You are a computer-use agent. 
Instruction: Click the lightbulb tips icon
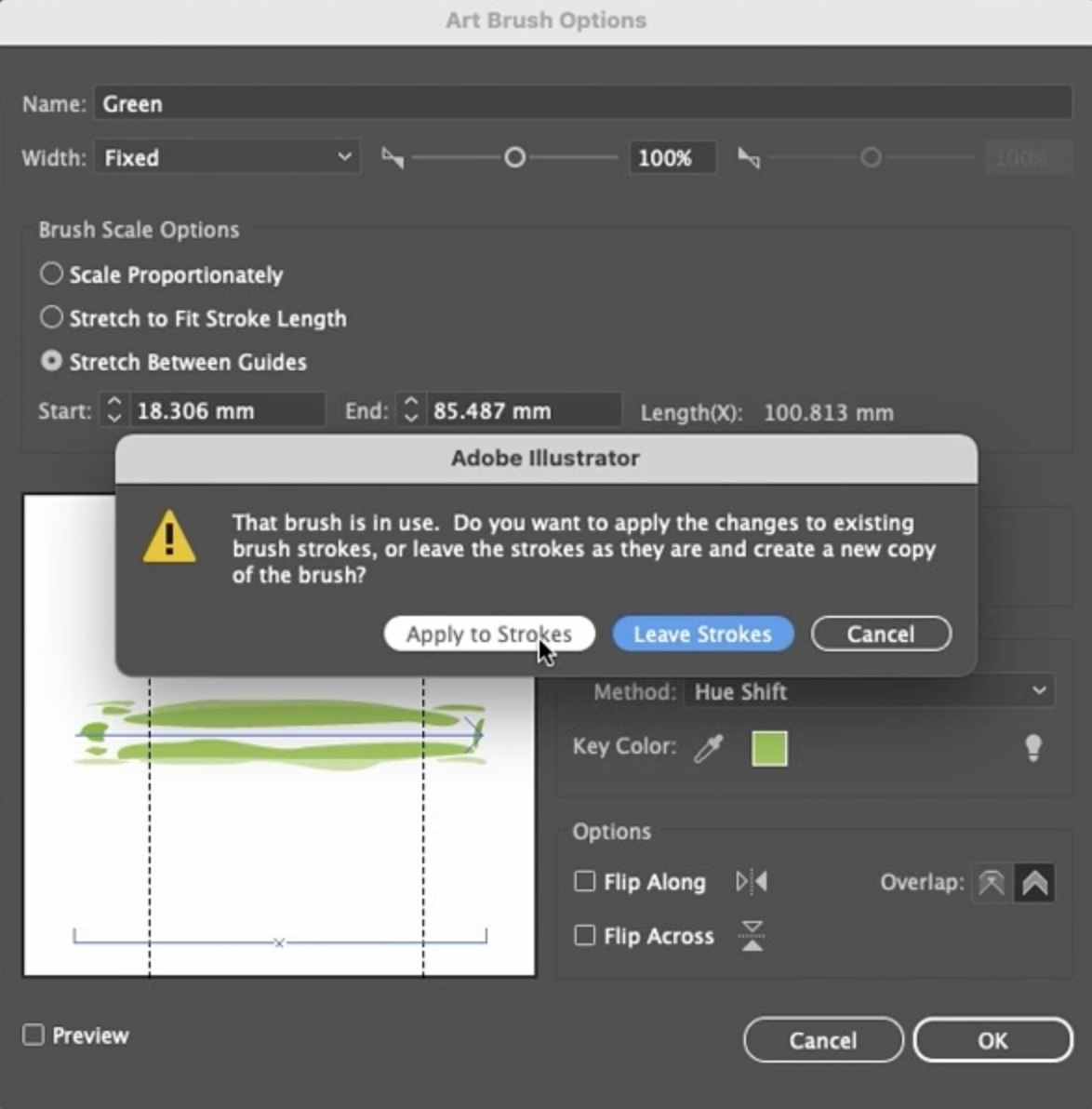1033,748
